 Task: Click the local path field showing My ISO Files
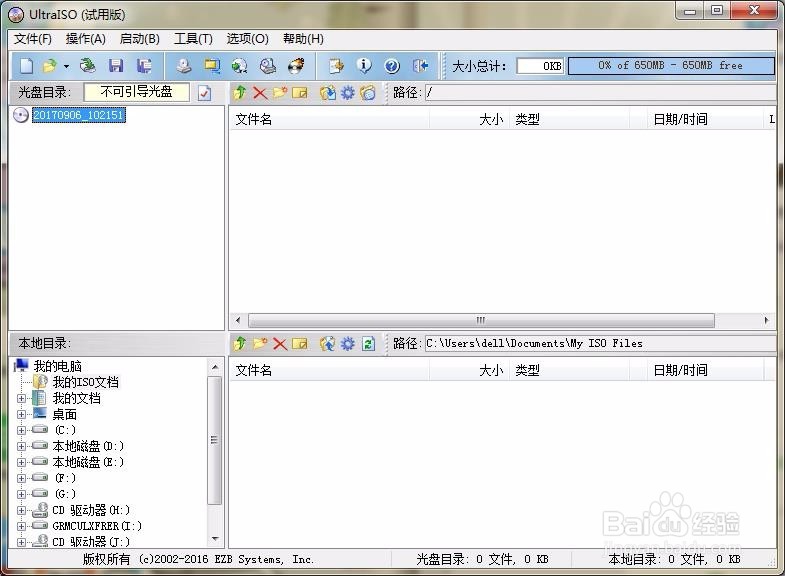[600, 344]
